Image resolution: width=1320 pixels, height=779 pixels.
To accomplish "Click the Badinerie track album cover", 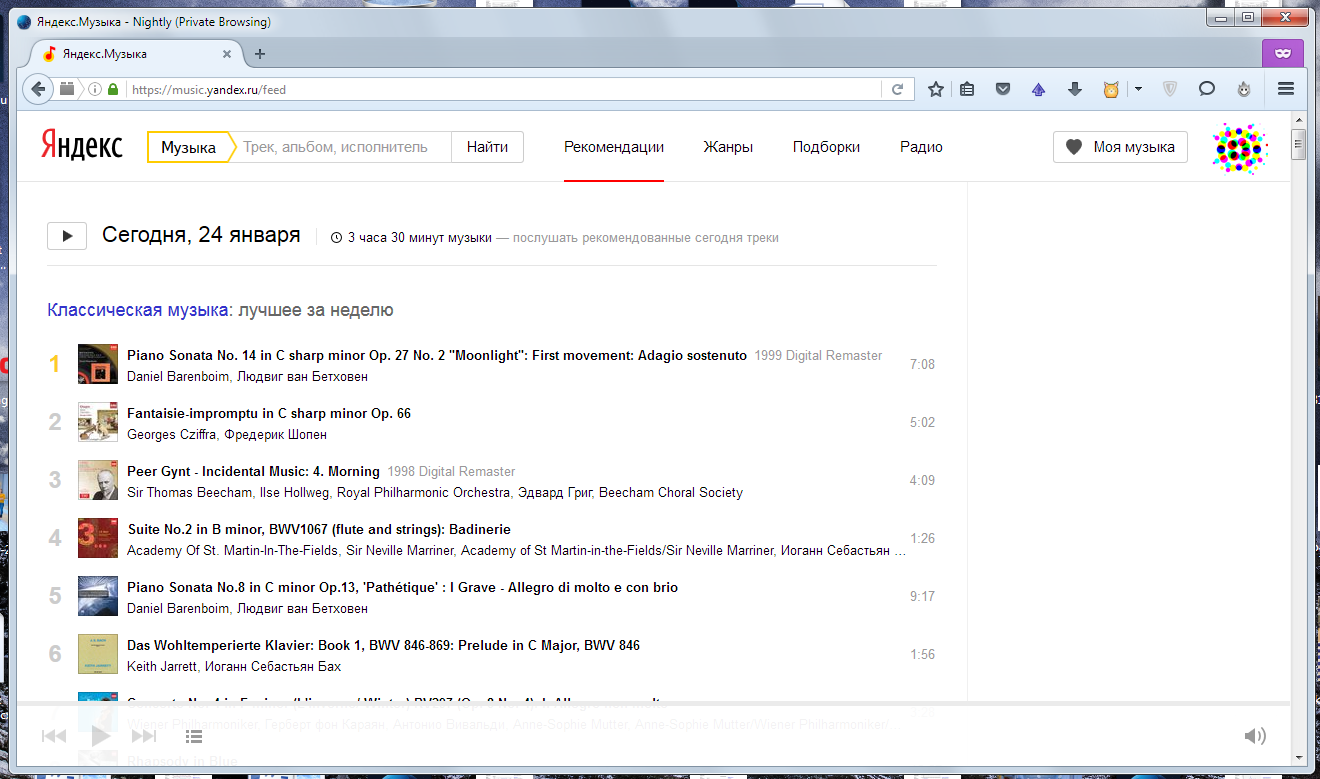I will (98, 538).
